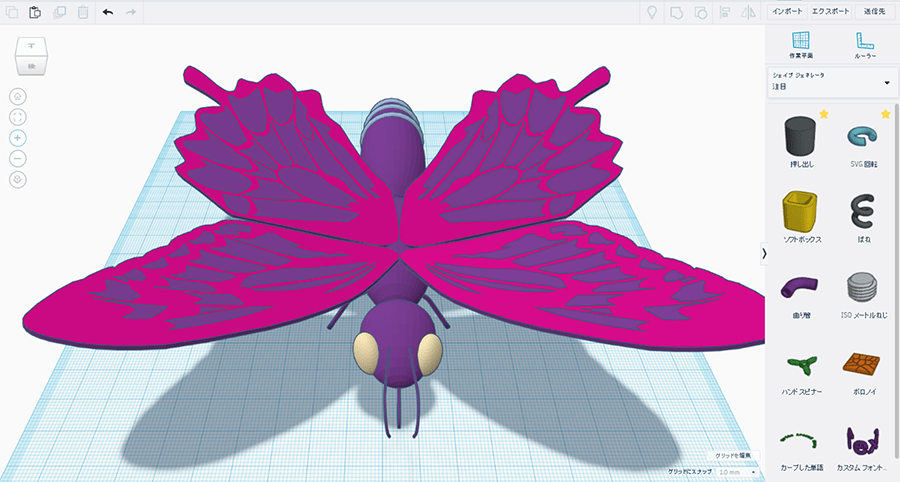Click the Copy icon in the toolbar
The width and height of the screenshot is (900, 482).
coord(11,12)
